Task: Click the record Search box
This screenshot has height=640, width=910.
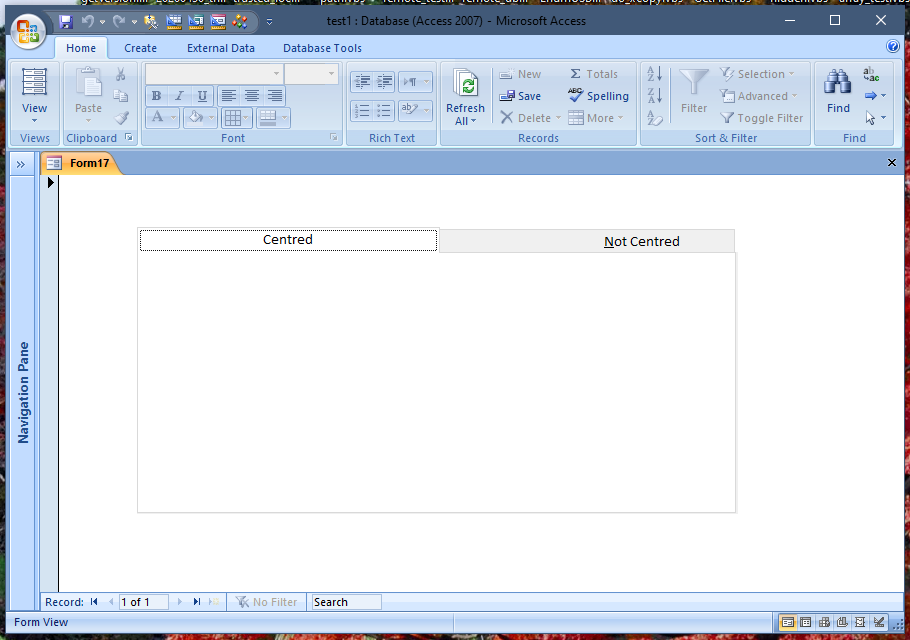Action: coord(345,602)
